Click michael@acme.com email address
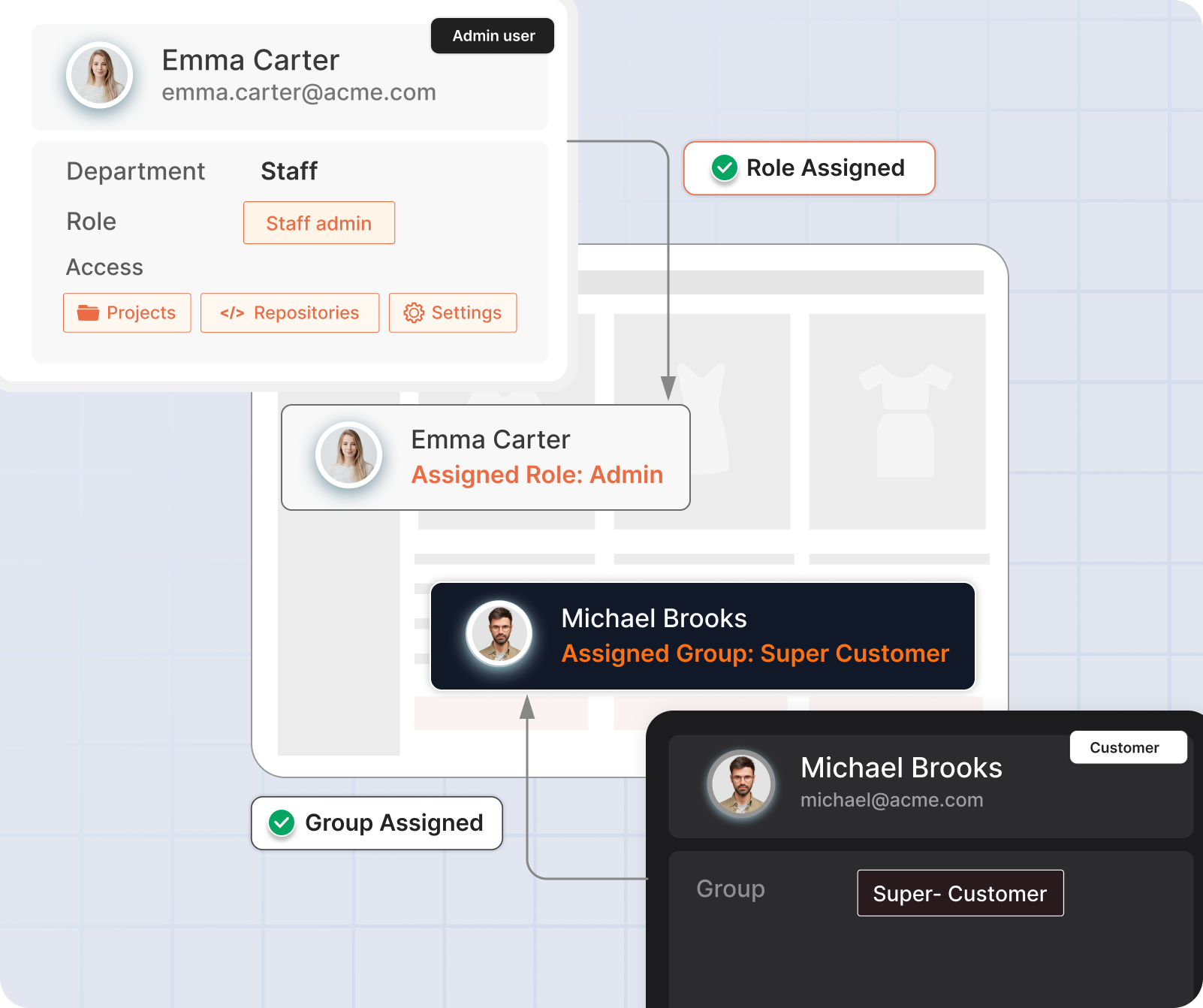Screen dimensions: 1203x1008 [x=892, y=800]
